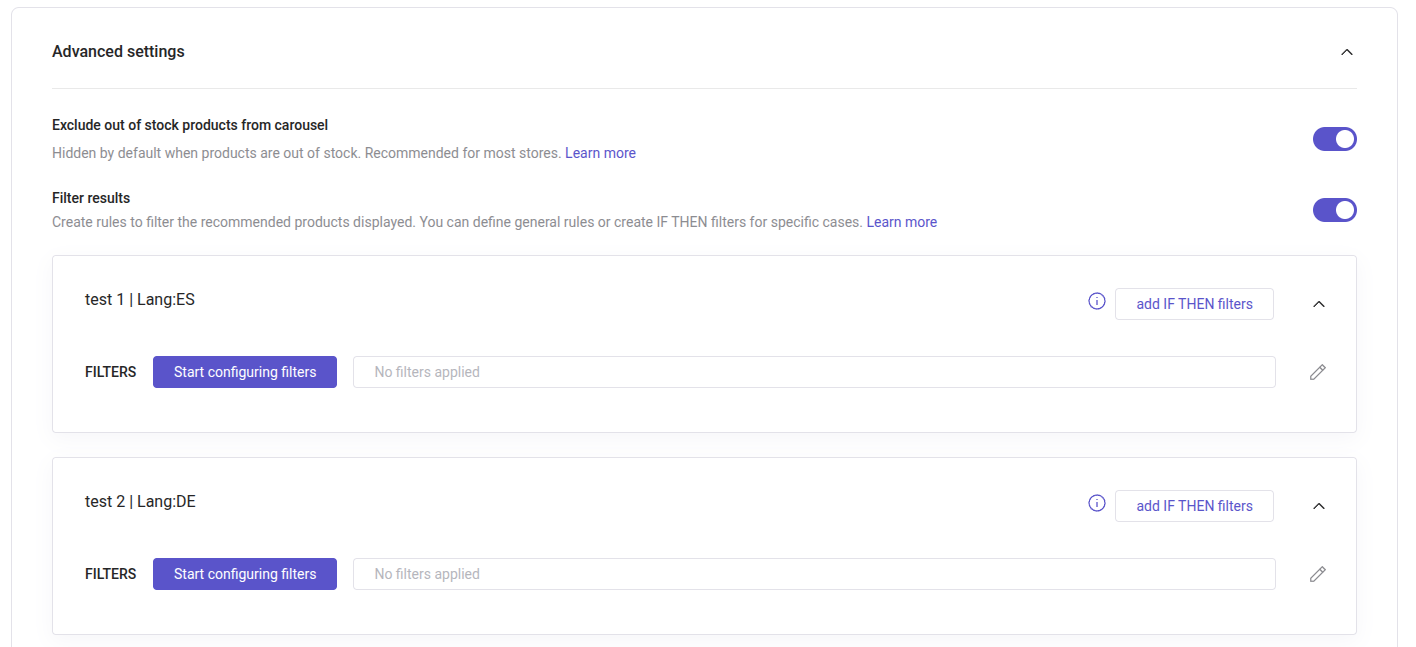Click the test 1 | Lang:ES title
Screen dimensions: 1416x647
[x=140, y=299]
